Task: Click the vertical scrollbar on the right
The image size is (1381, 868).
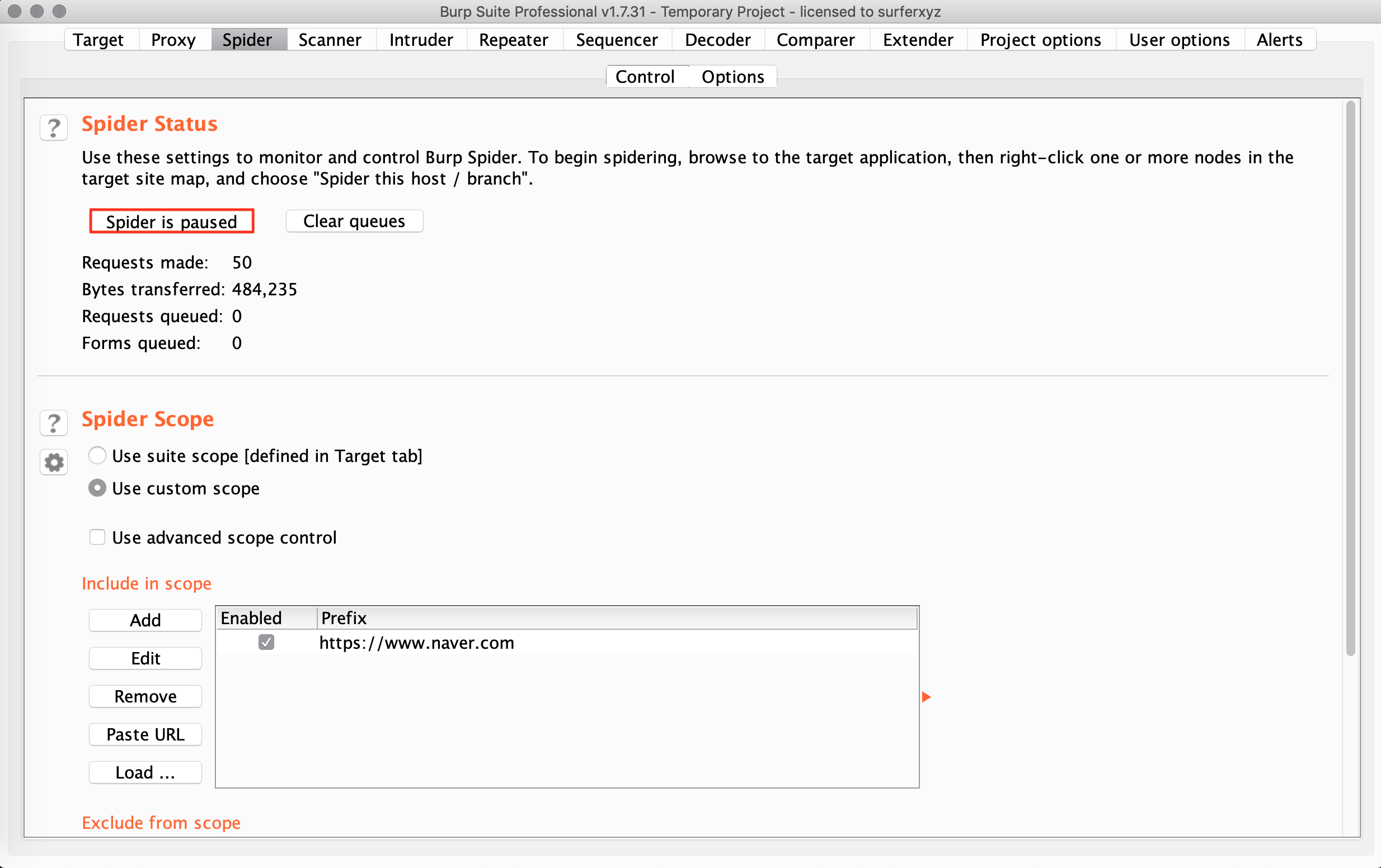Action: pos(1350,379)
